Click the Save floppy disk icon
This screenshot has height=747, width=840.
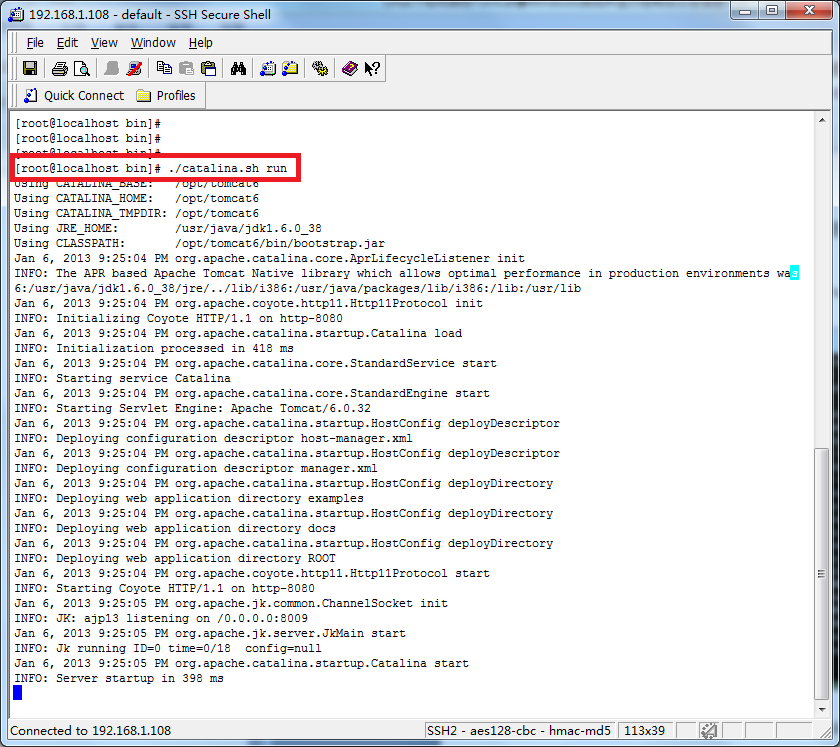tap(30, 69)
